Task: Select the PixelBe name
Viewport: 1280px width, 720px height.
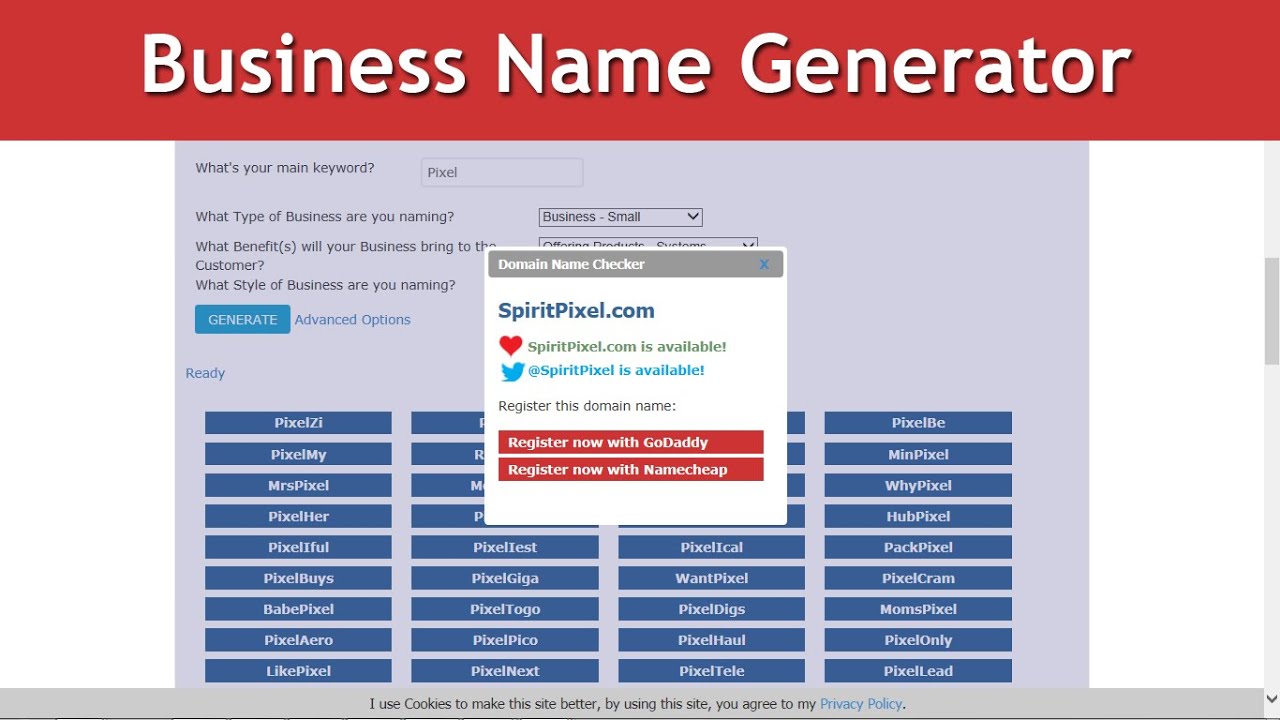Action: click(918, 423)
